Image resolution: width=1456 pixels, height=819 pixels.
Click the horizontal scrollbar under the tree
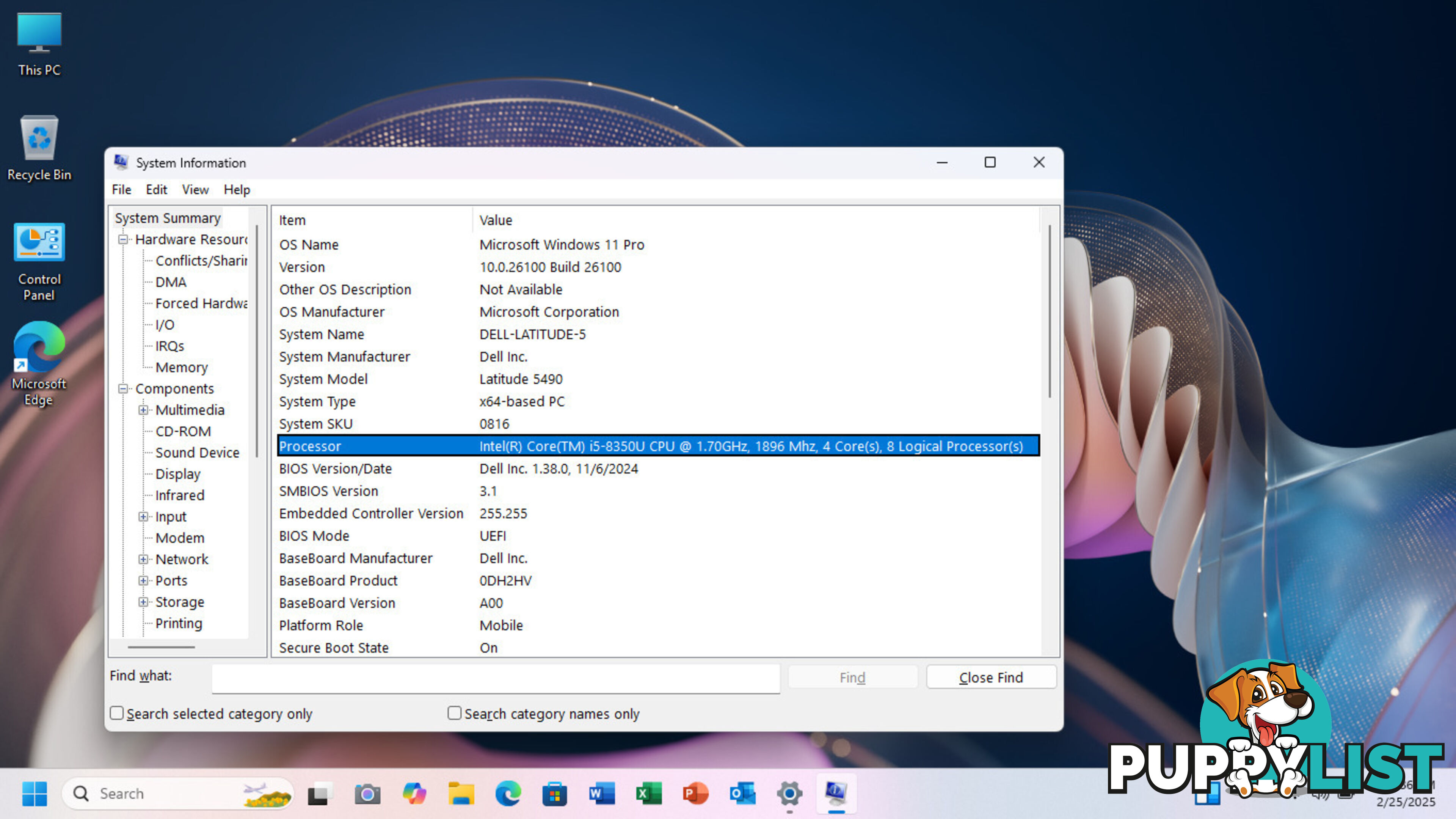coord(161,647)
